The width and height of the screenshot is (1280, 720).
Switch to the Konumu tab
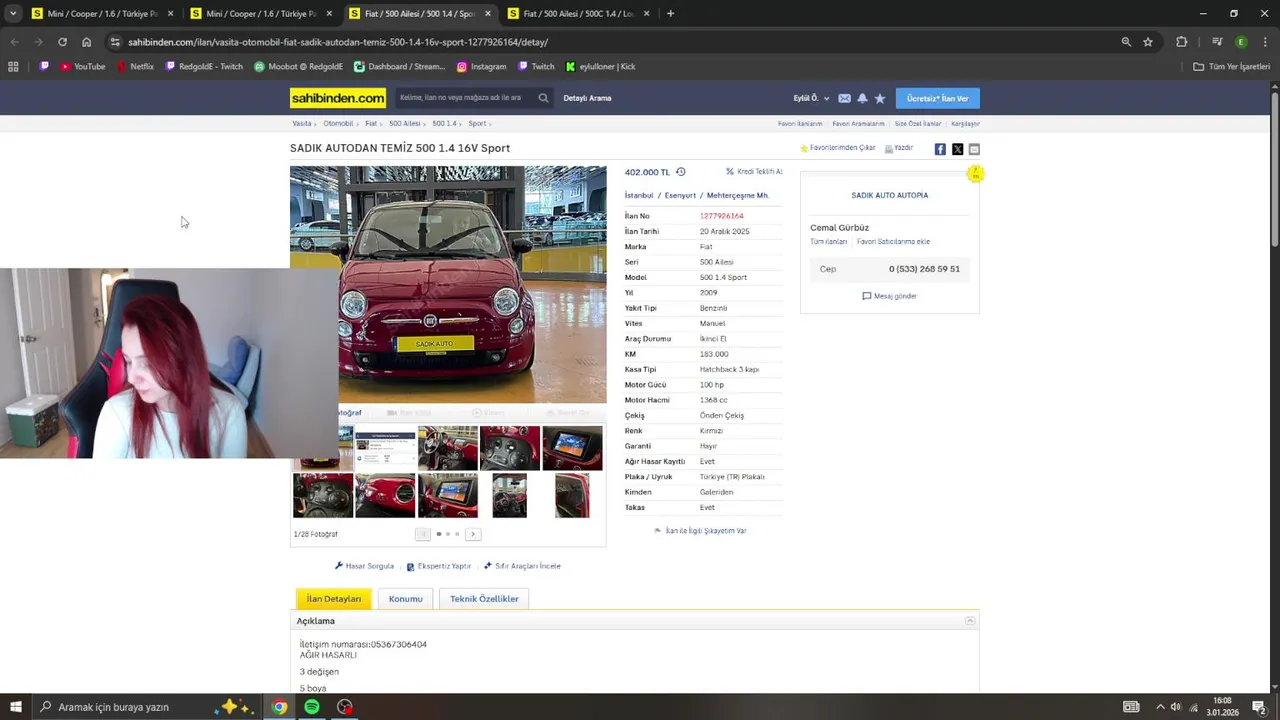(405, 599)
